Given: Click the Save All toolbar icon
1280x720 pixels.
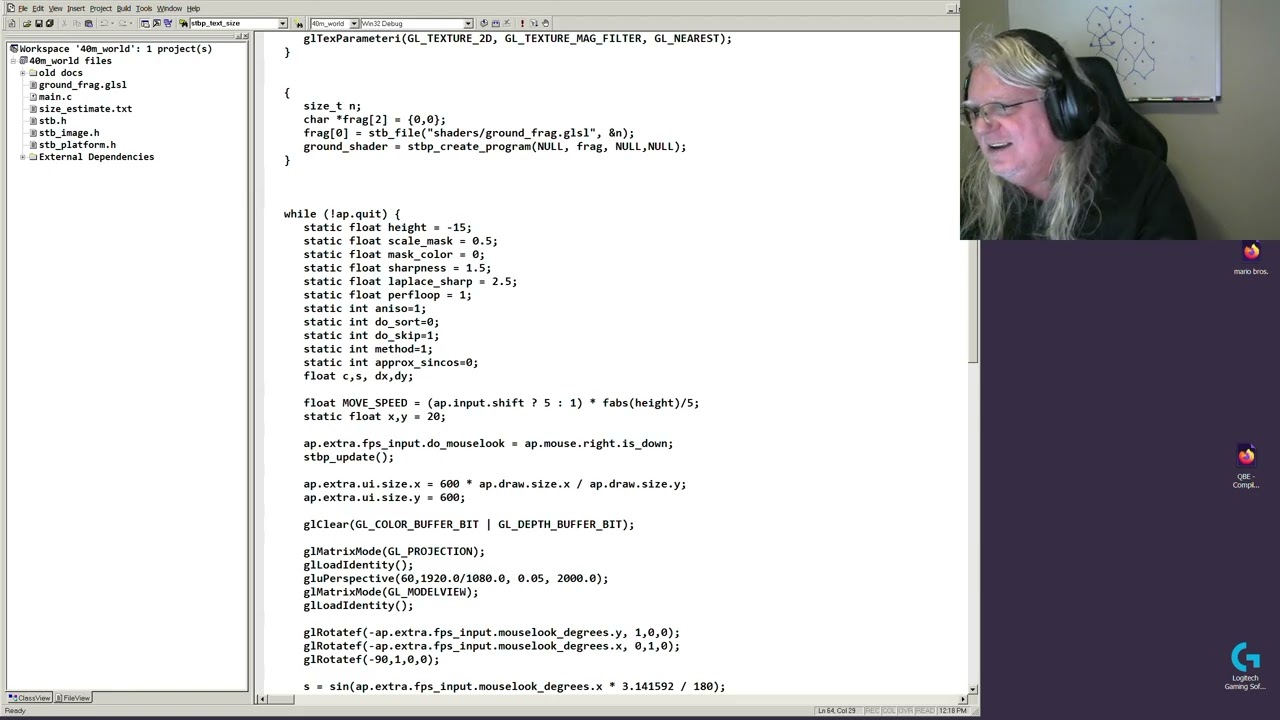Looking at the screenshot, I should [x=49, y=24].
